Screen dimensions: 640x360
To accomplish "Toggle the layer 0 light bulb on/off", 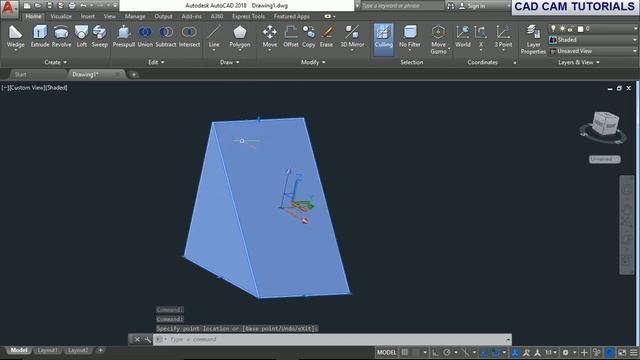I will (x=553, y=29).
